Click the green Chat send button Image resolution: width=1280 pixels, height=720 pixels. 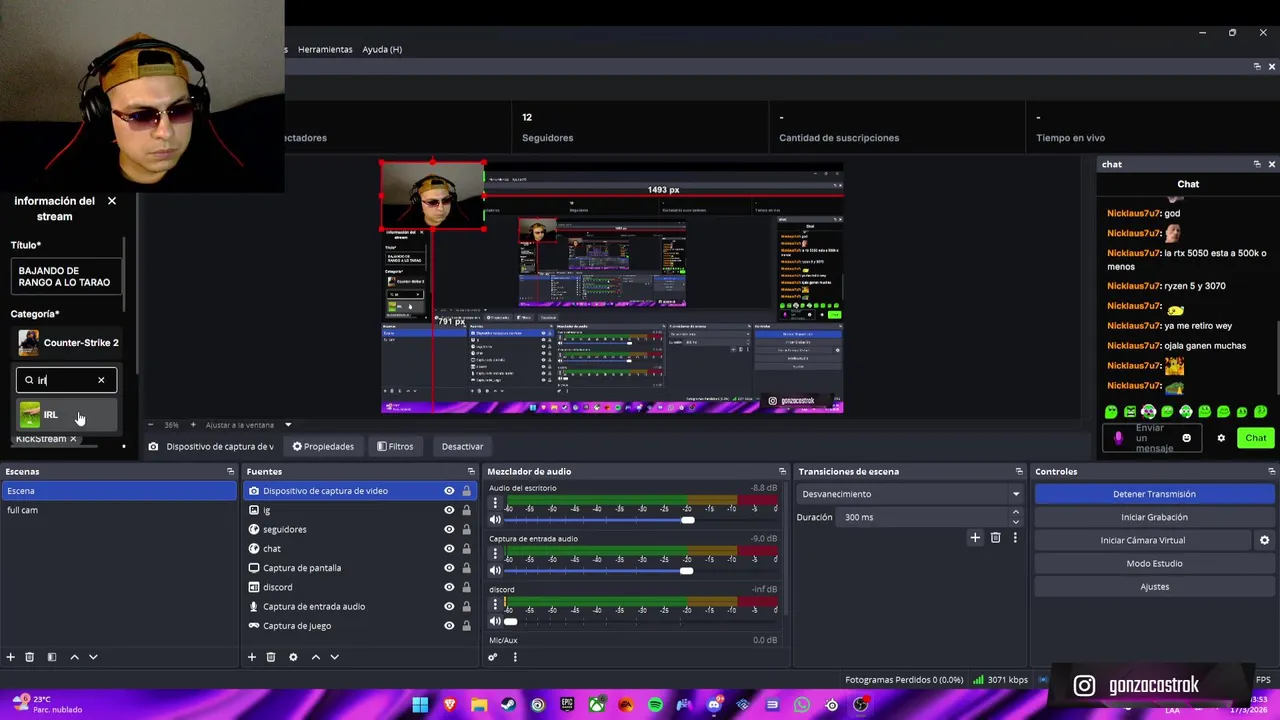coord(1255,438)
